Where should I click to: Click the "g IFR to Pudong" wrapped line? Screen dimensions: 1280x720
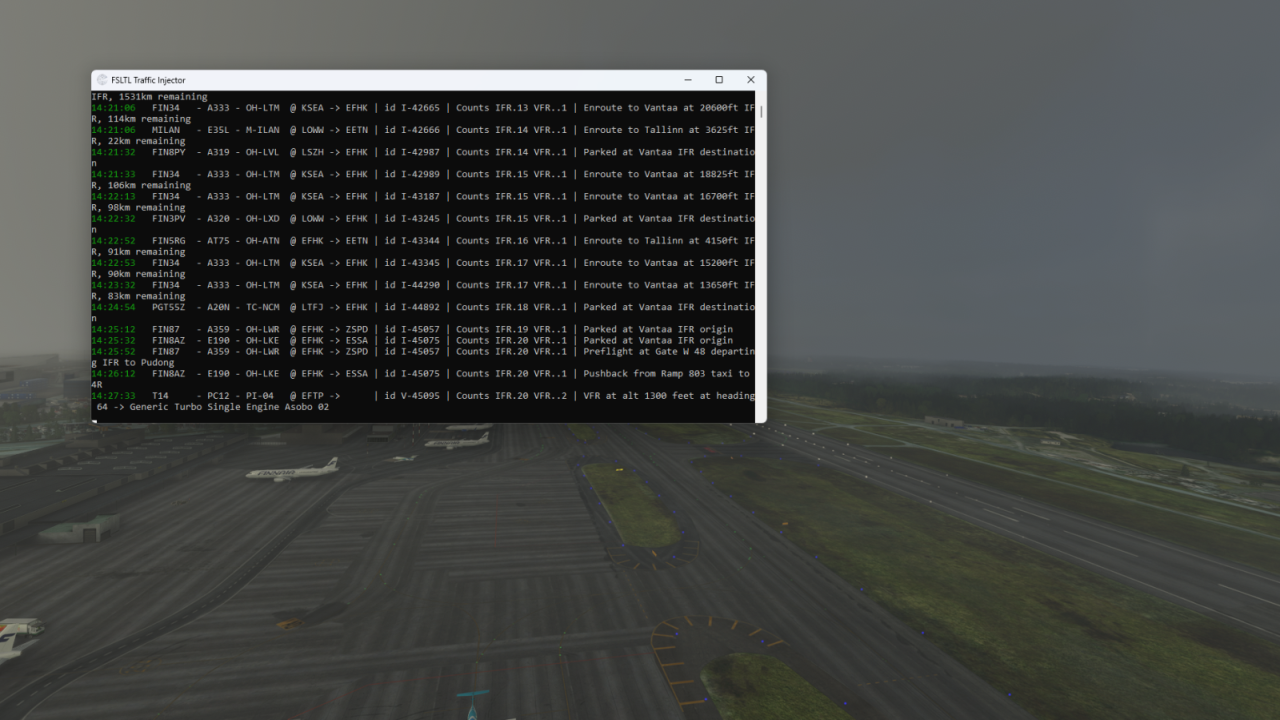point(132,363)
